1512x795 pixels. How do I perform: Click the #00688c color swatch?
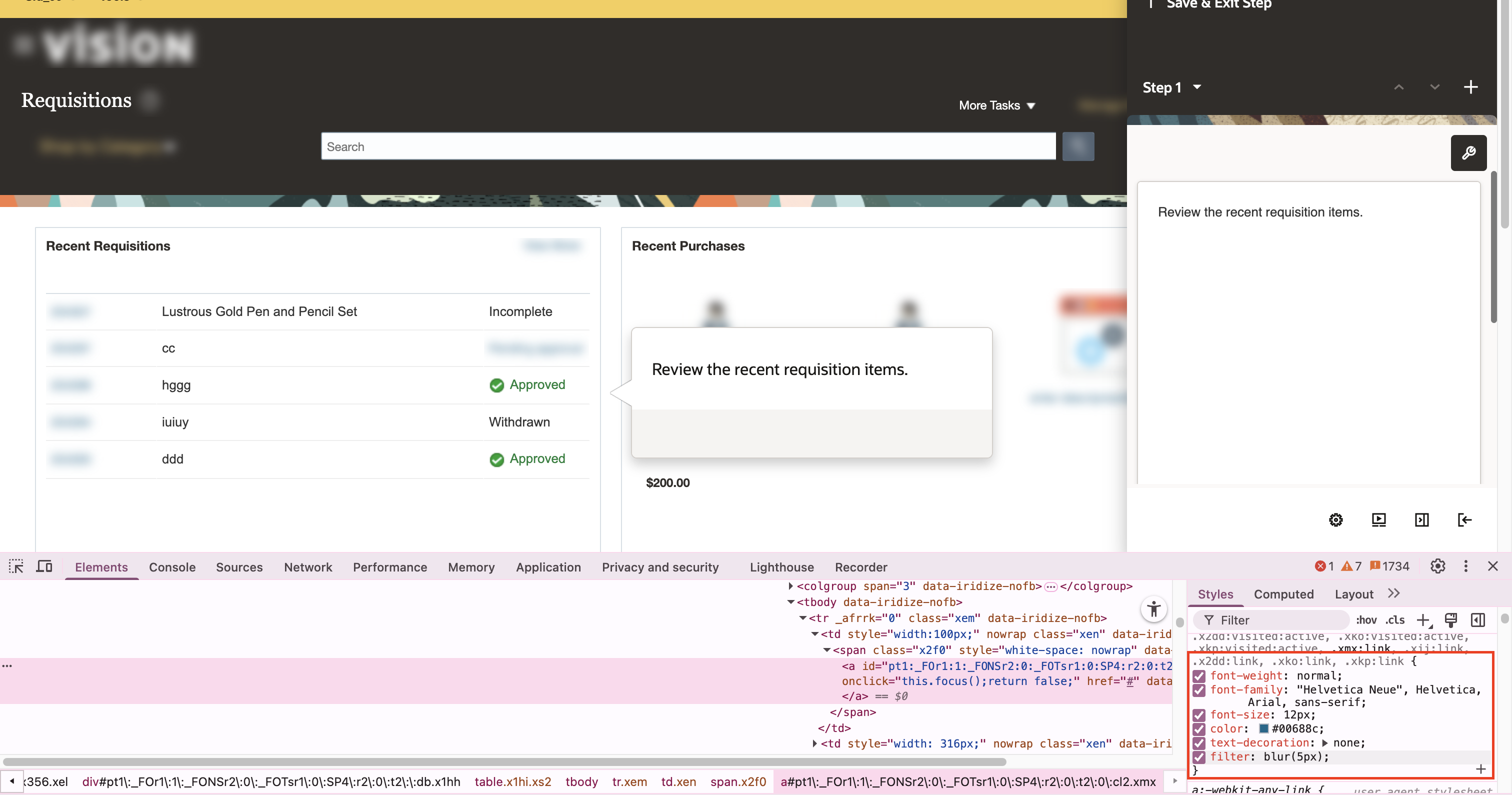[x=1263, y=728]
